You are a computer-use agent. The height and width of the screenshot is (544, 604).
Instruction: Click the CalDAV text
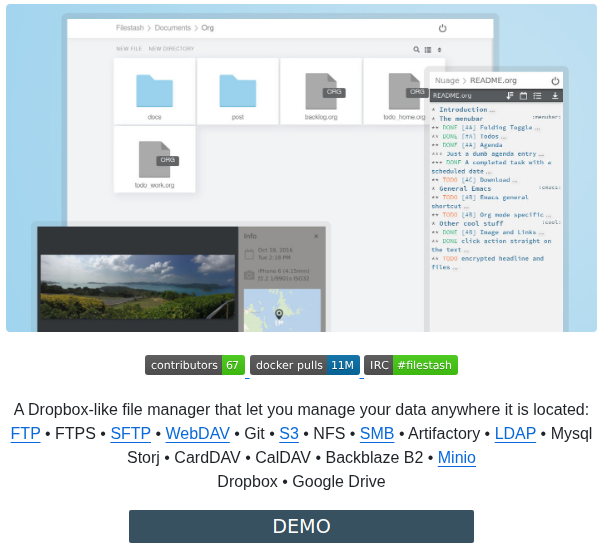coord(283,458)
